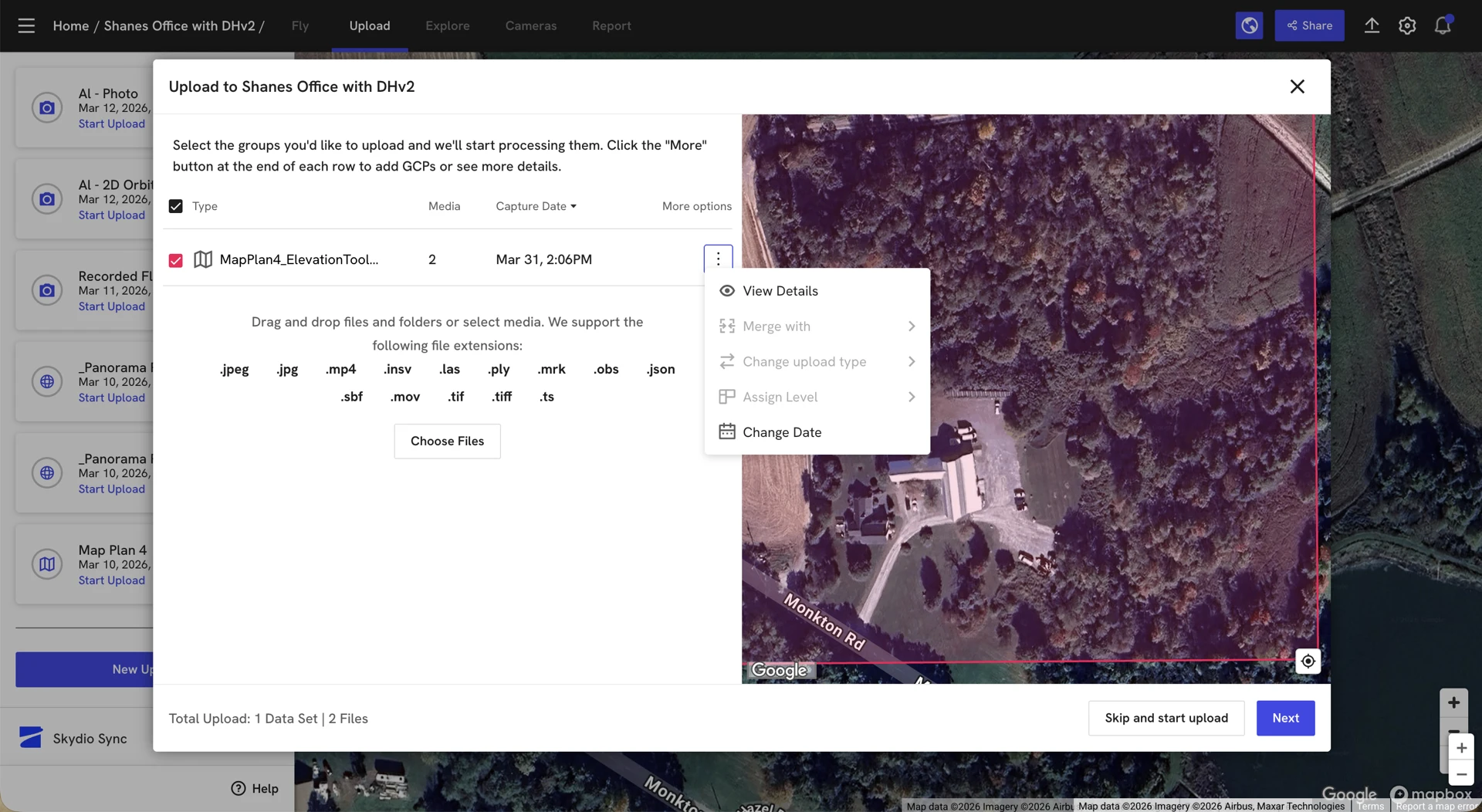Open settings gear in top bar
Viewport: 1482px width, 812px height.
point(1406,25)
